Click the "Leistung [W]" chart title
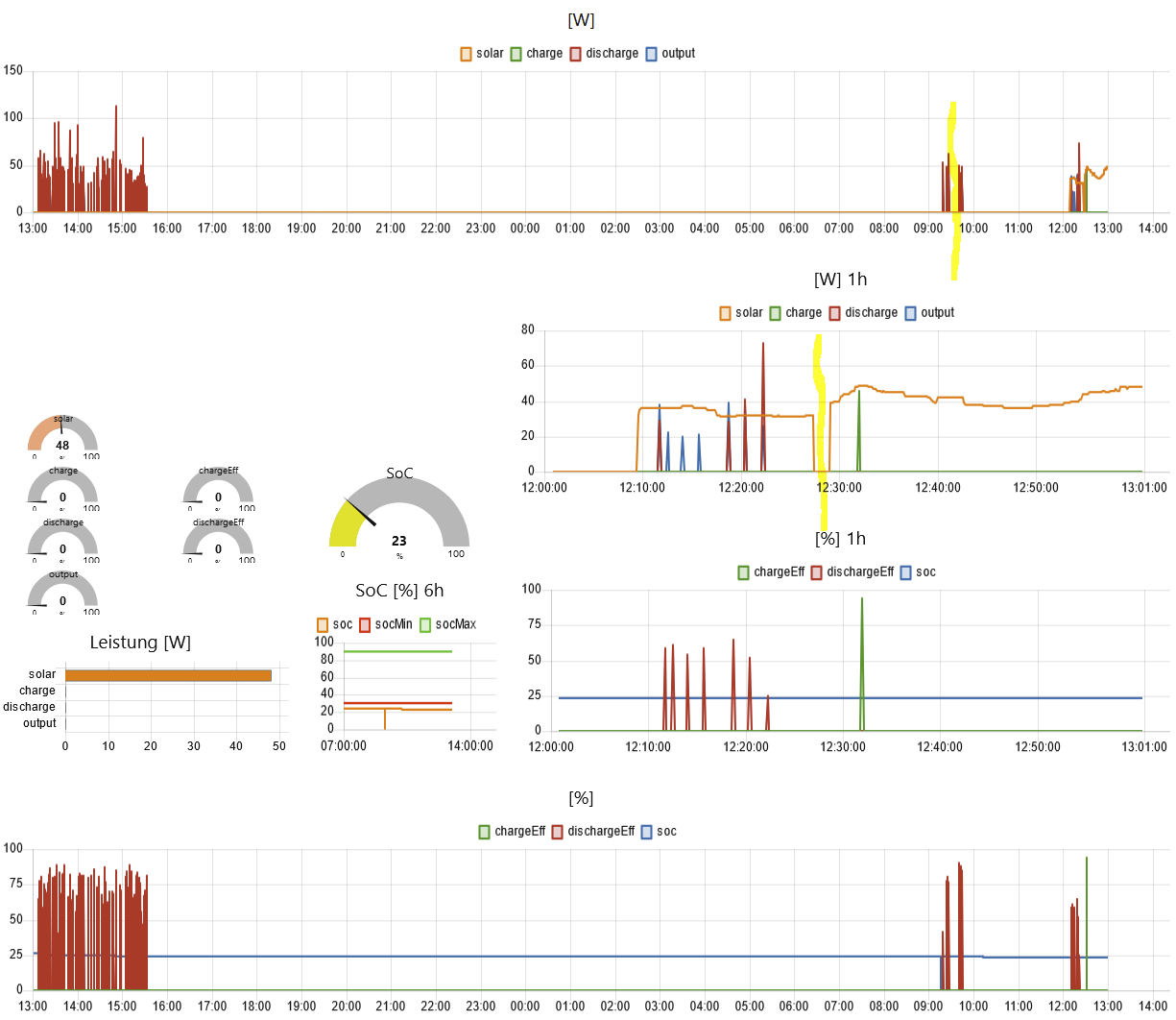The height and width of the screenshot is (1020, 1176). pos(140,643)
